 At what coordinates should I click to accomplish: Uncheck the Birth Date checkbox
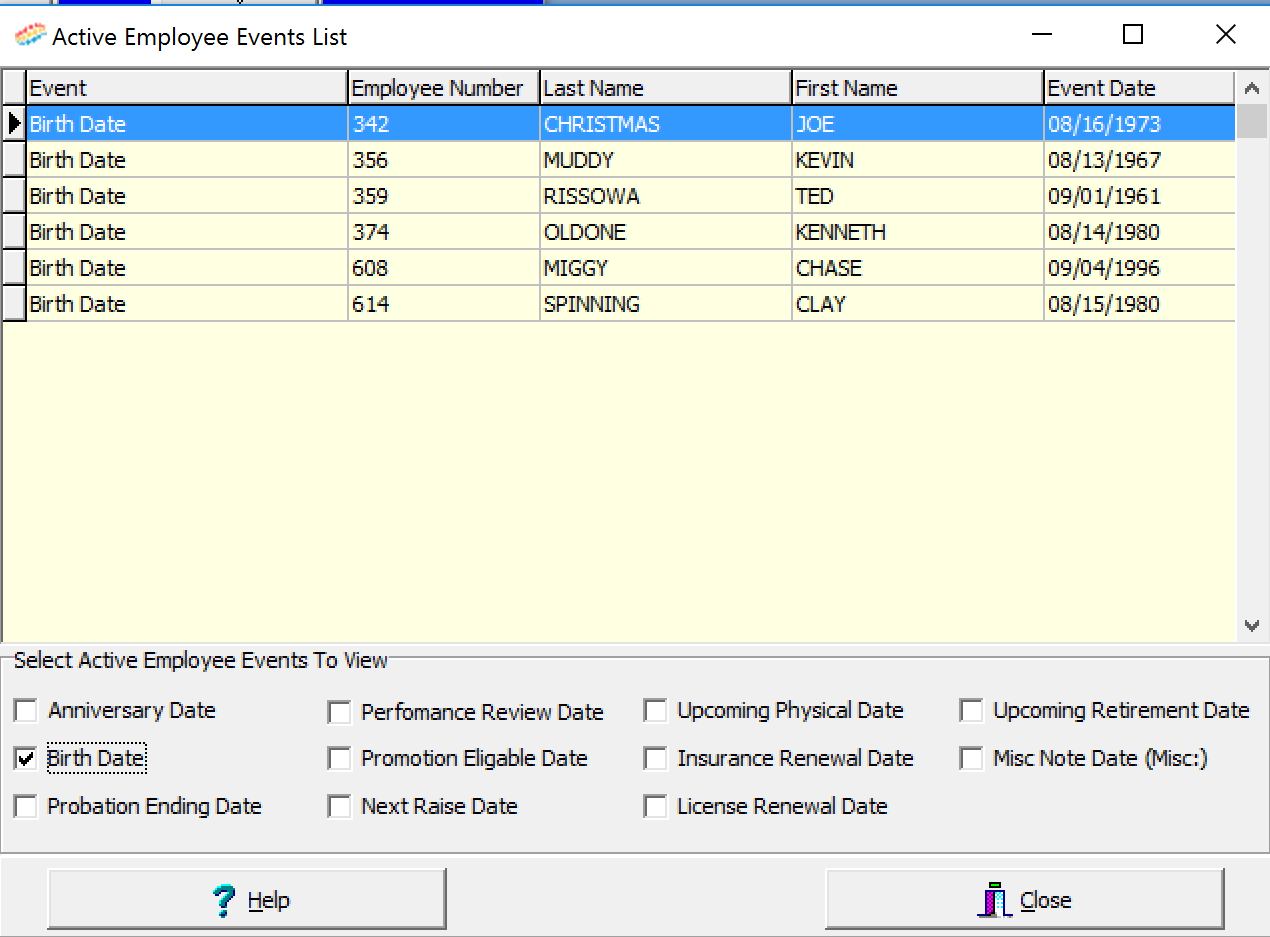(x=25, y=759)
